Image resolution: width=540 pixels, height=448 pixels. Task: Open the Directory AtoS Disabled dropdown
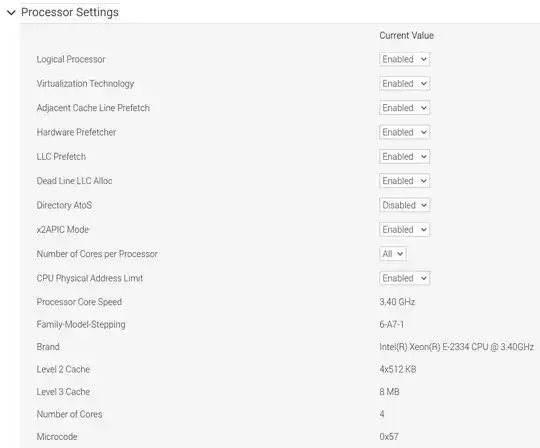coord(404,205)
